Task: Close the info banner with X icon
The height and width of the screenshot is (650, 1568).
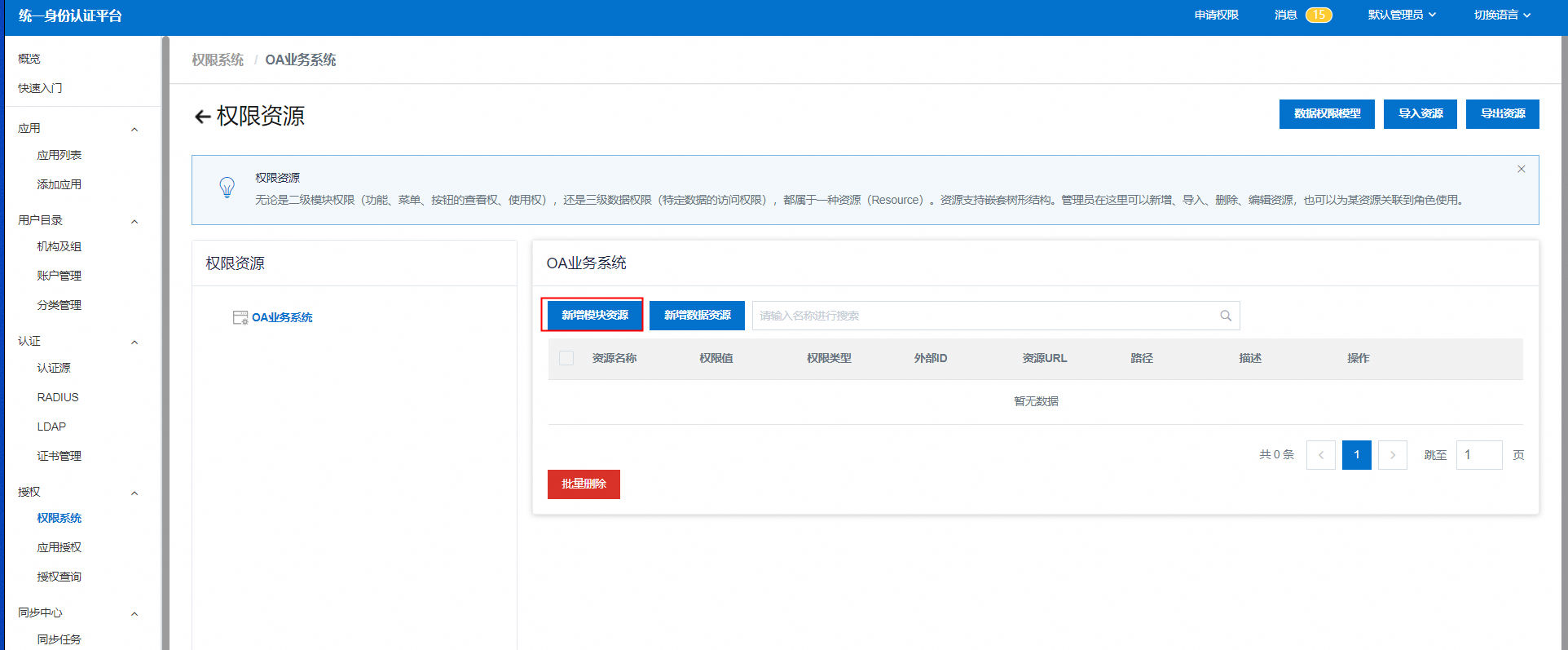Action: coord(1521,169)
